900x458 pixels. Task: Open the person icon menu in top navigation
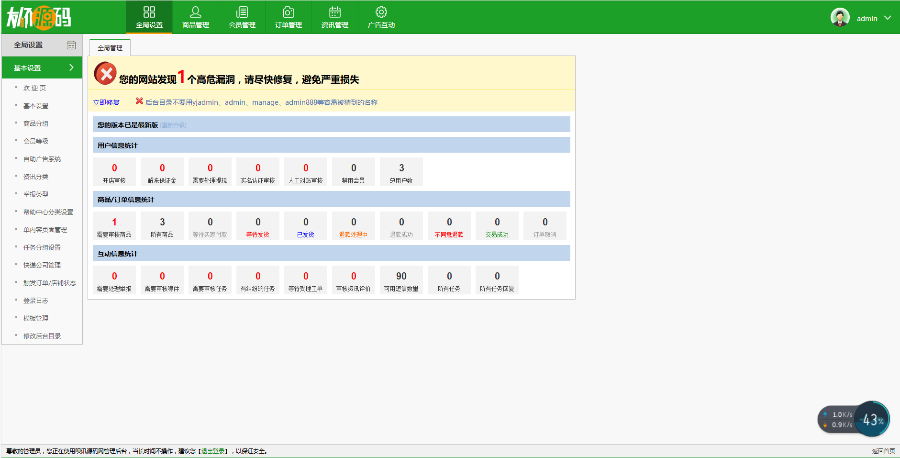tap(196, 12)
